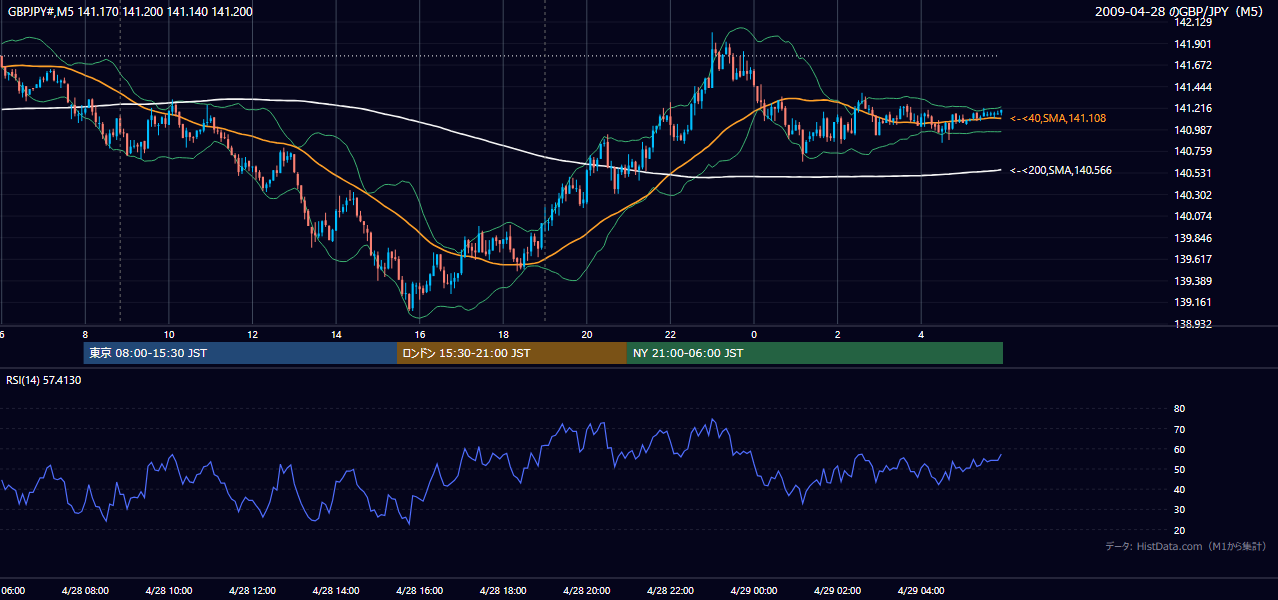Click hour 16 on price chart axis
Viewport: 1278px width, 600px height.
(420, 335)
